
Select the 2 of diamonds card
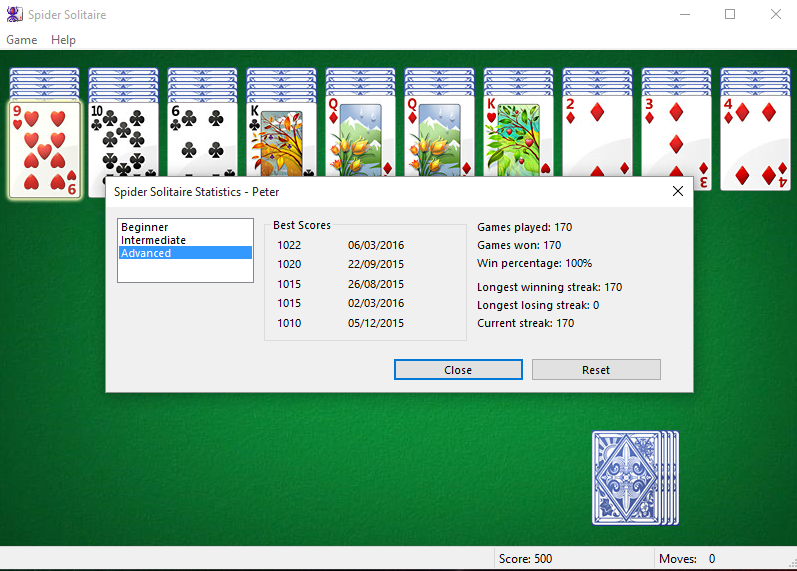tap(597, 140)
